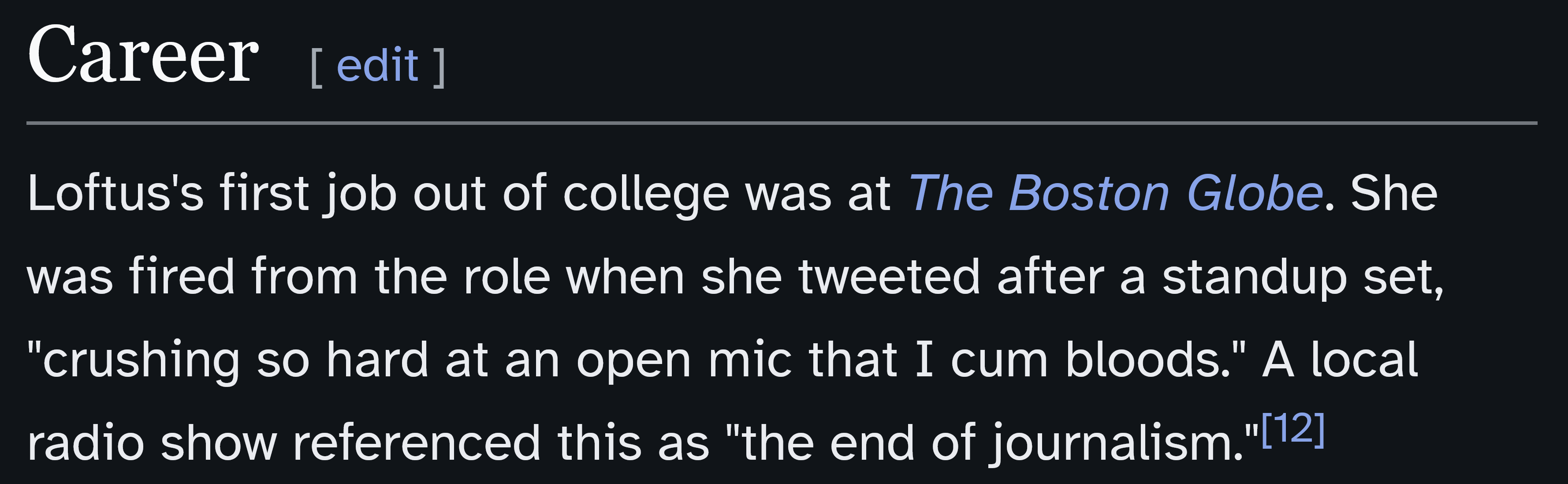Open The Boston Globe article link
Image resolution: width=1568 pixels, height=484 pixels.
[1114, 194]
